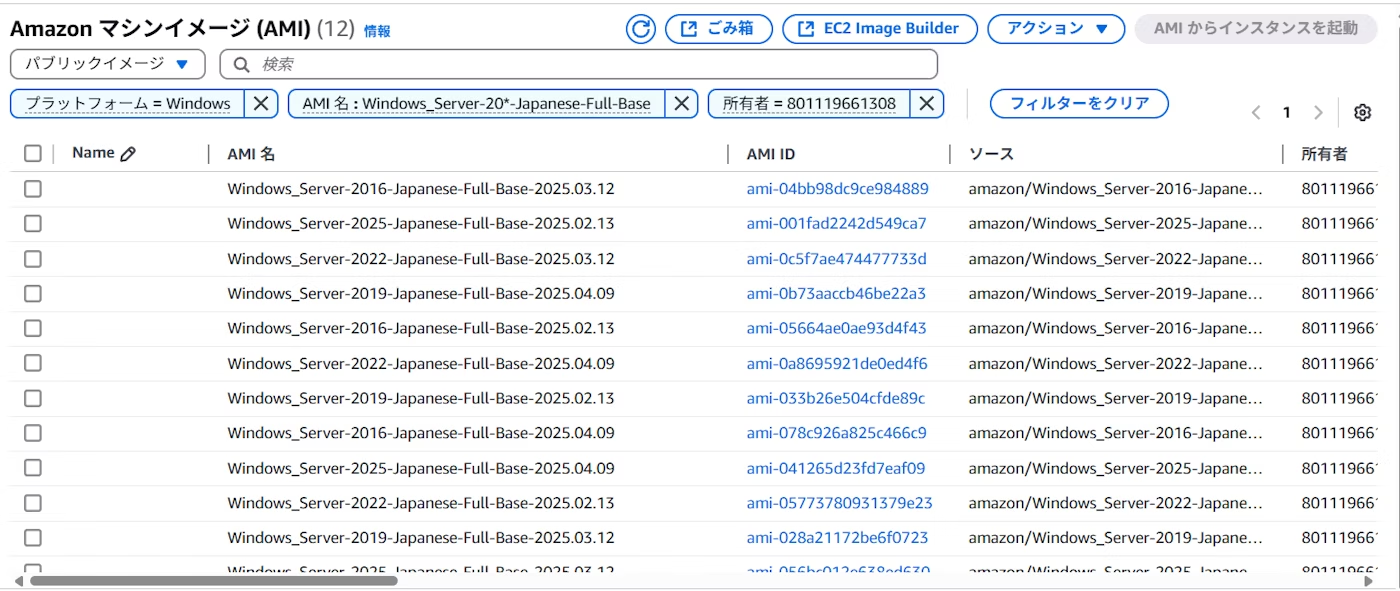Image resolution: width=1400 pixels, height=591 pixels.
Task: Sort by the AMI 名 column header
Action: pyautogui.click(x=251, y=154)
